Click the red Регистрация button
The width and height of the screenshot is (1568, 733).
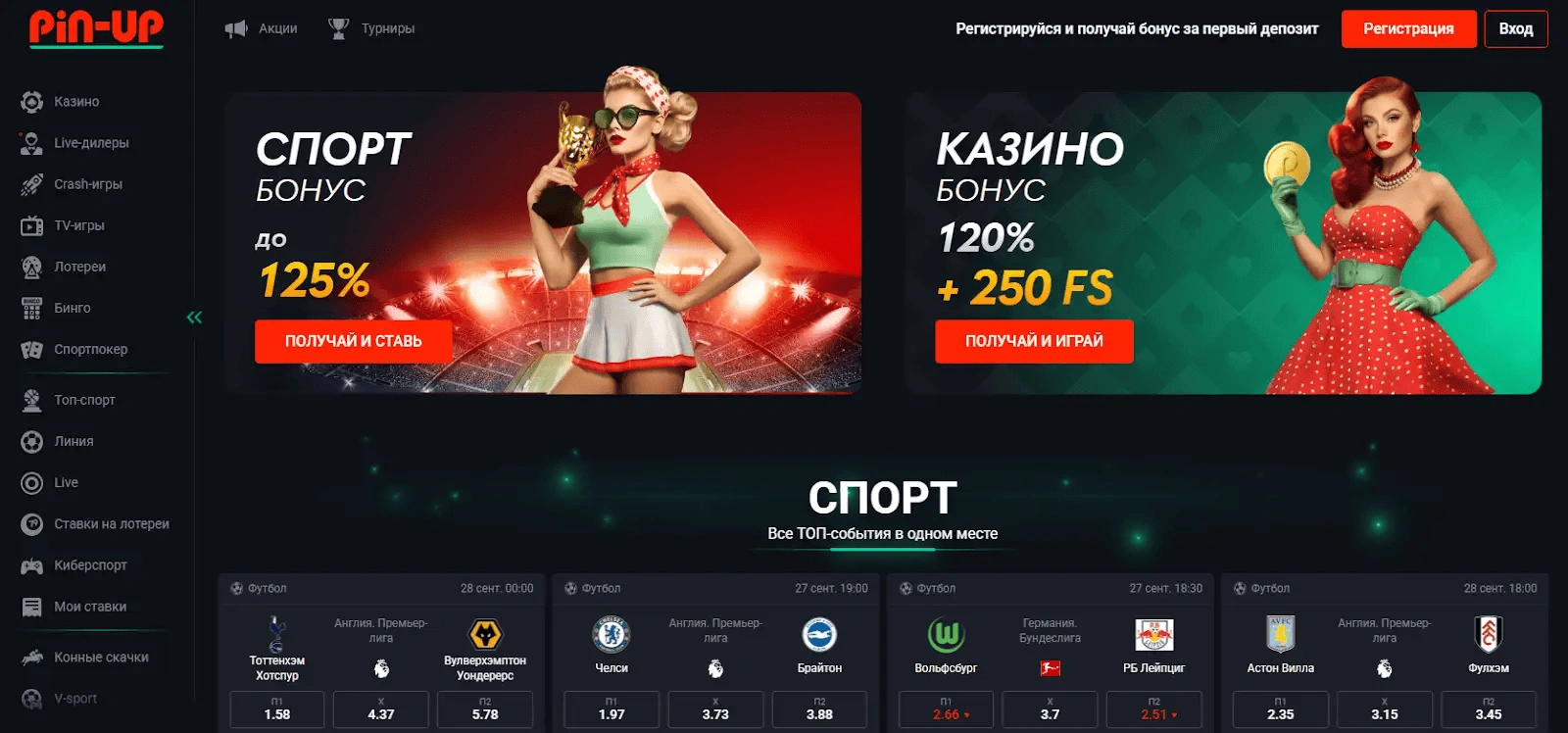tap(1408, 28)
